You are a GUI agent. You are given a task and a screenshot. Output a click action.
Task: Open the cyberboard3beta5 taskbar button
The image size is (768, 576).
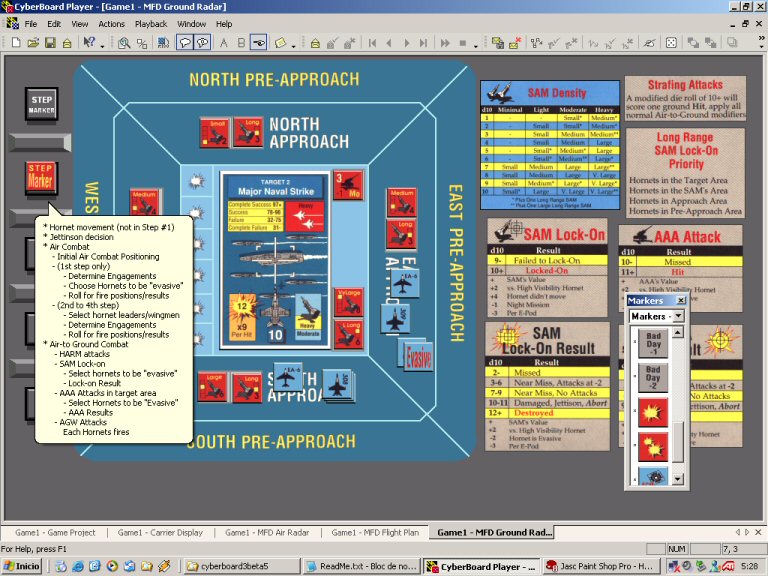point(241,566)
